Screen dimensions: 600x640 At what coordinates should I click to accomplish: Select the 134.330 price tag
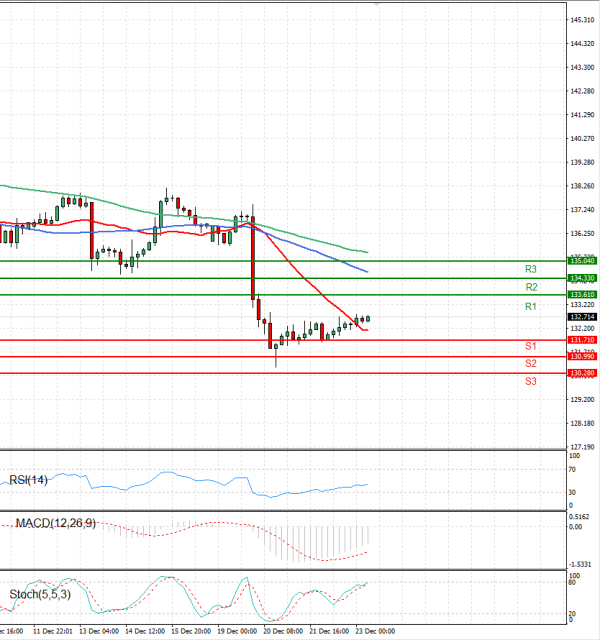coord(582,278)
